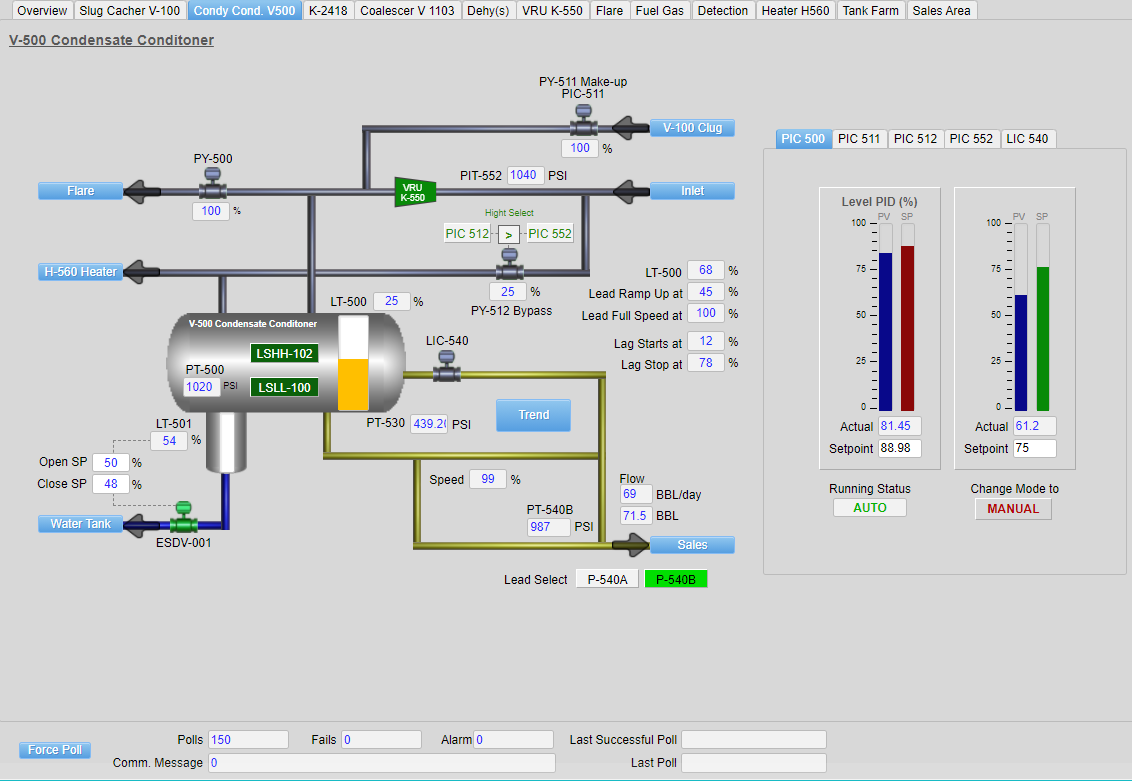Screen dimensions: 1132x781
Task: Click the VRU K-550 compressor symbol
Action: pos(415,192)
